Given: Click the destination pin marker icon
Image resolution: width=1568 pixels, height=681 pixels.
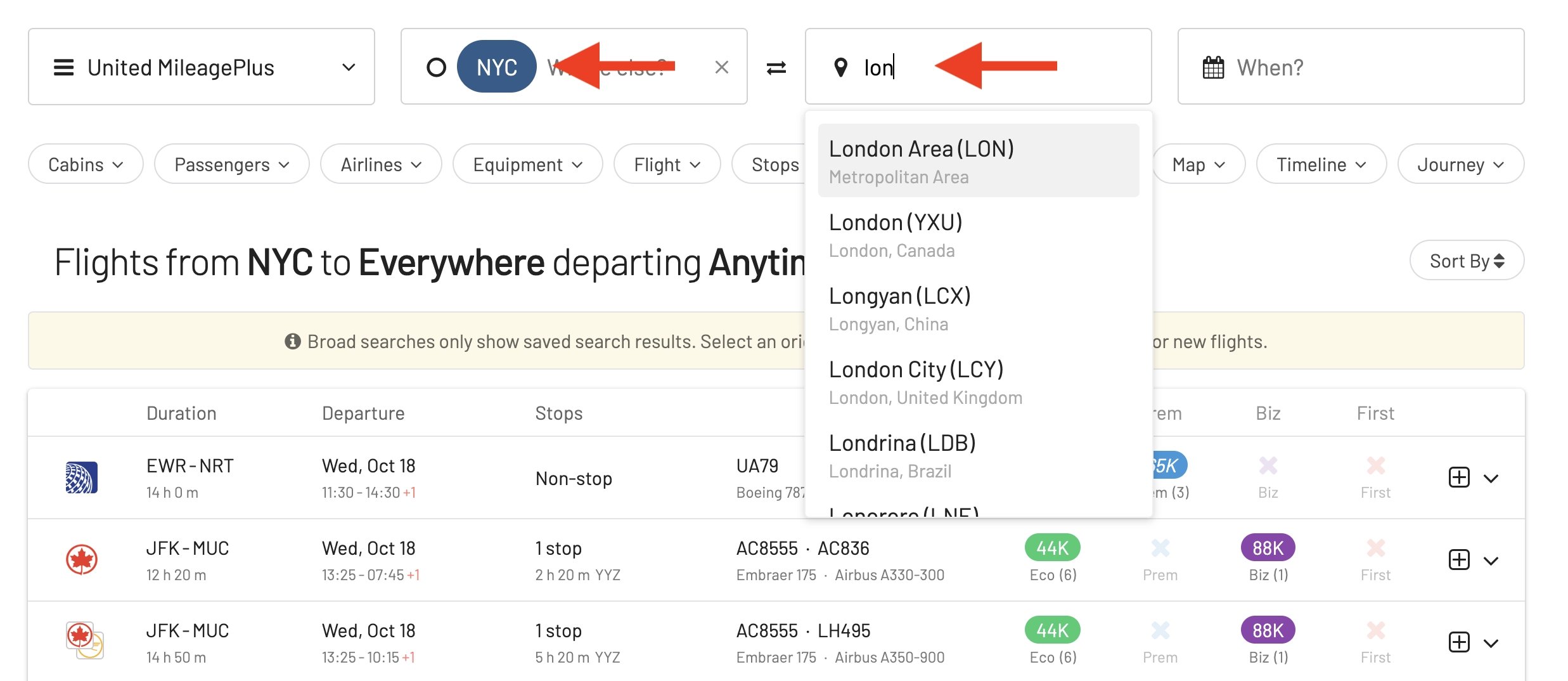Looking at the screenshot, I should [840, 67].
